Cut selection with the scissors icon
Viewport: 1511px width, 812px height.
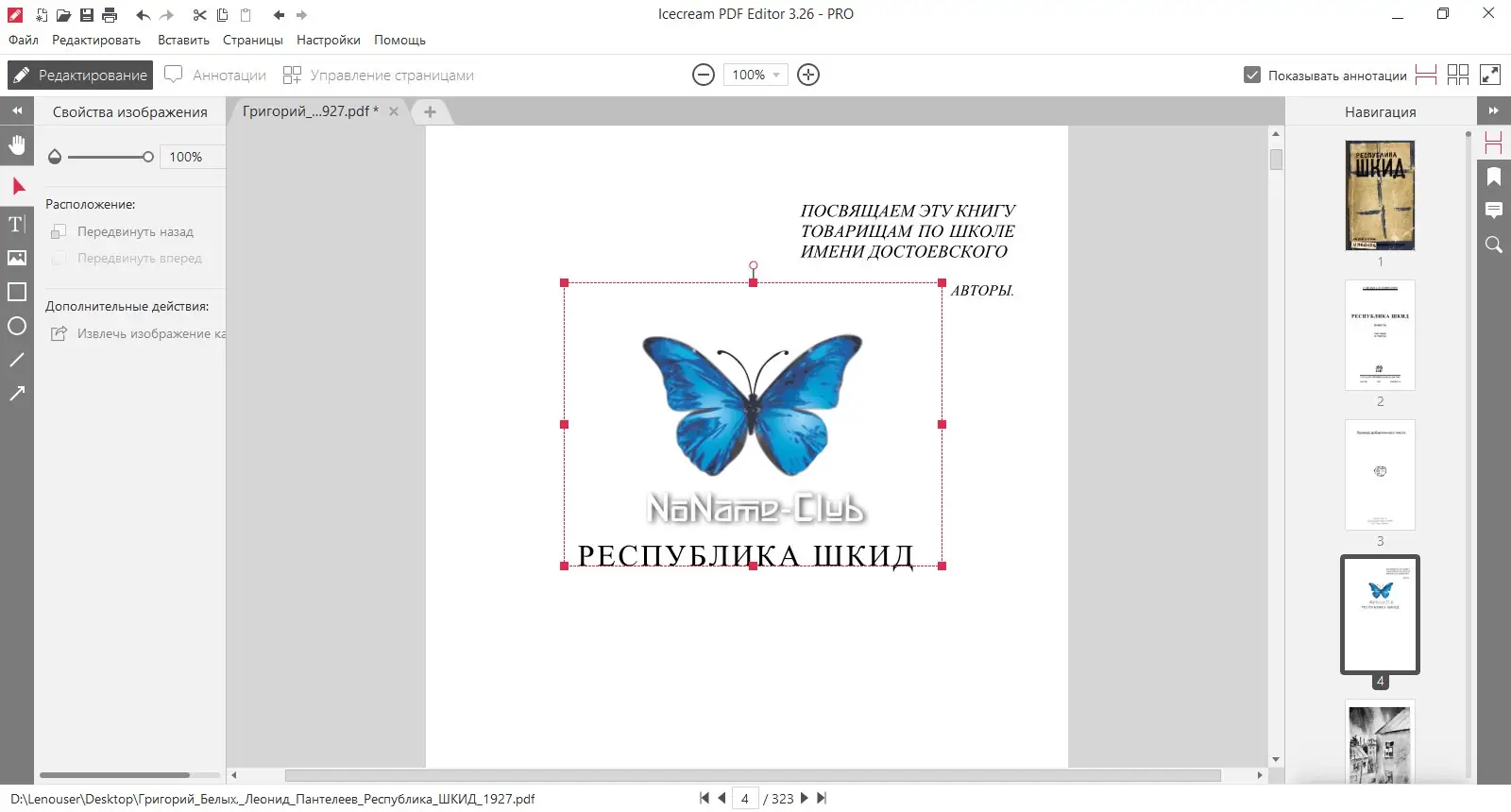[199, 15]
